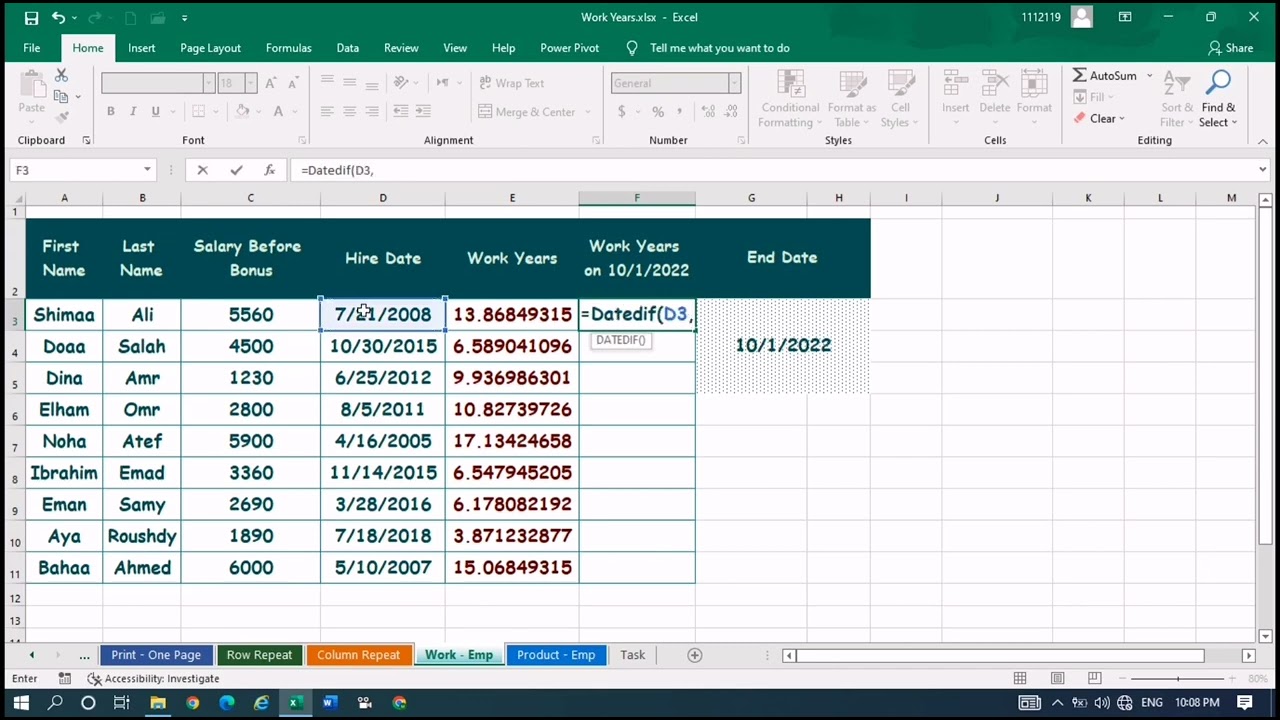Click Tell me what you want to do
This screenshot has height=720, width=1280.
pyautogui.click(x=708, y=48)
